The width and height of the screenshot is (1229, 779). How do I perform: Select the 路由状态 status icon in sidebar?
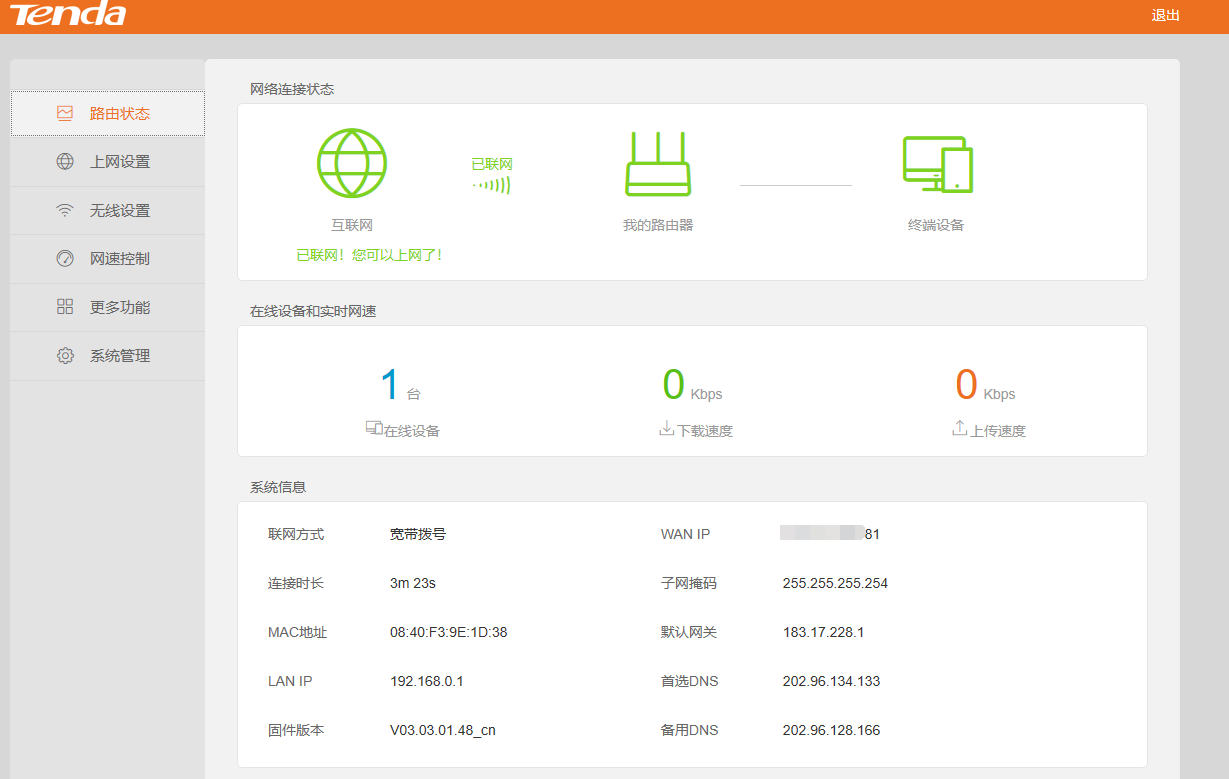click(63, 113)
